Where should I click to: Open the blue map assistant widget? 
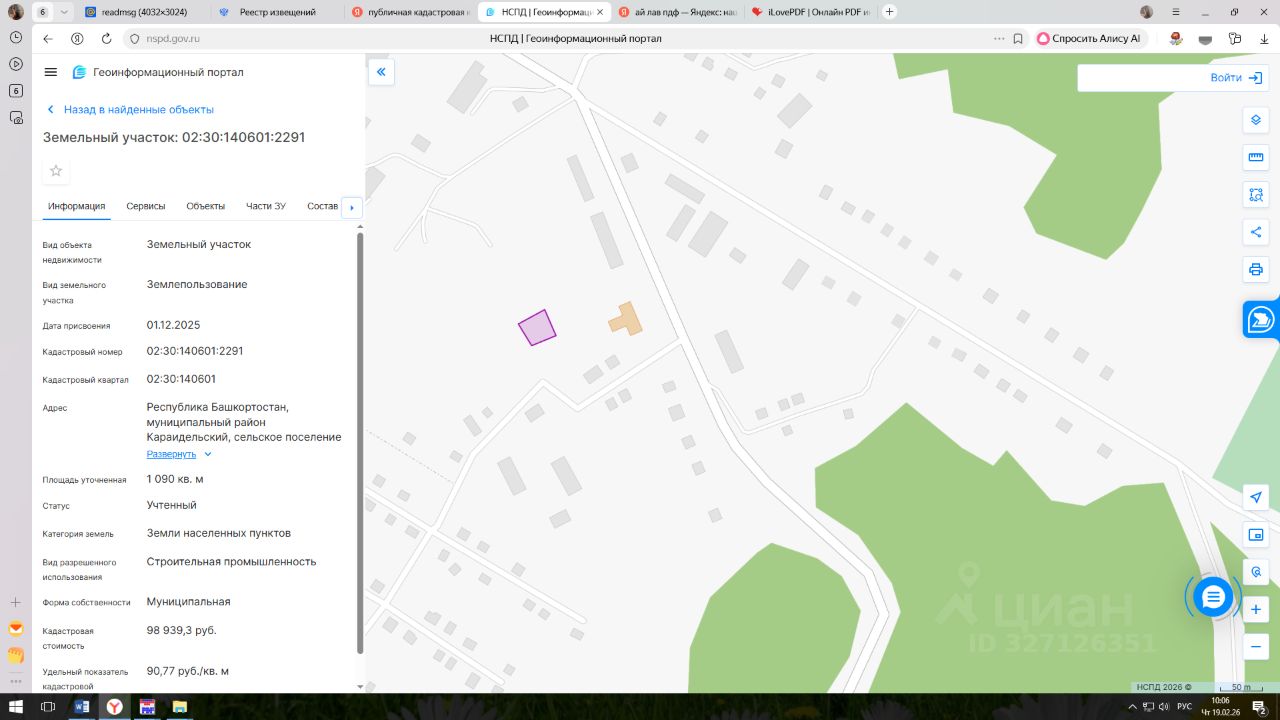1261,320
